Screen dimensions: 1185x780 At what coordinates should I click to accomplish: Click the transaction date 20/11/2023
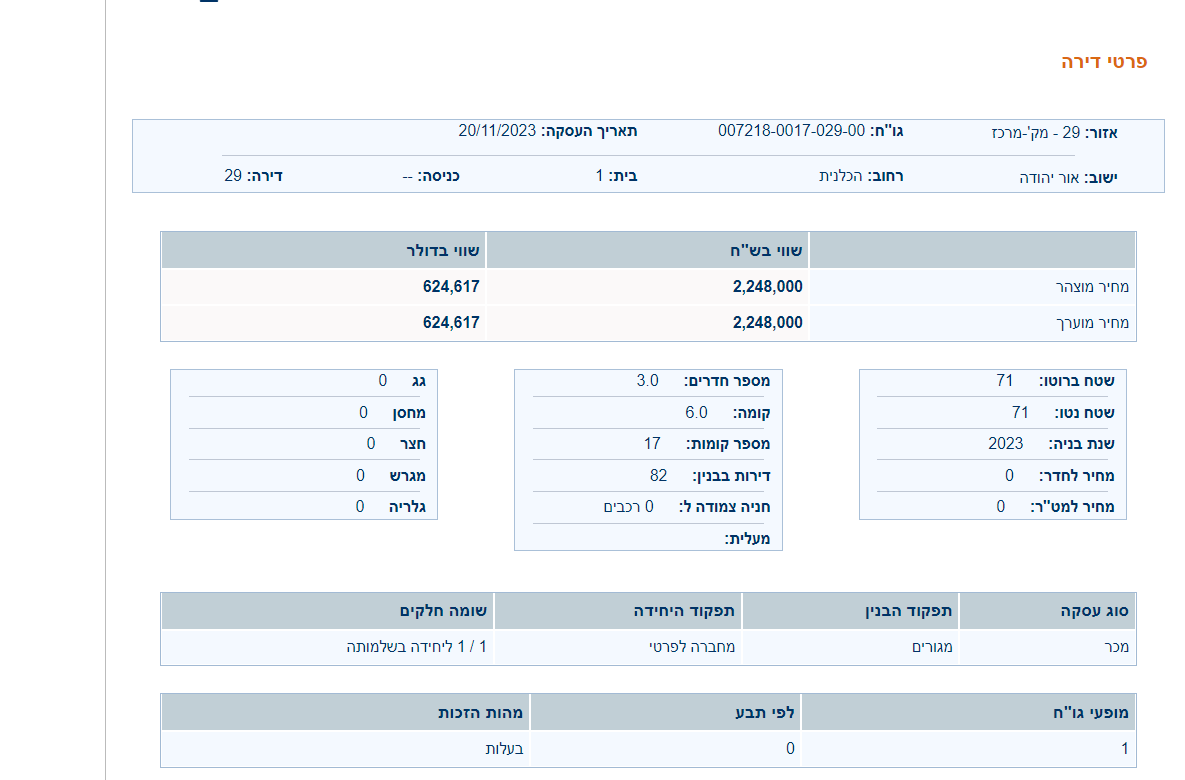coord(497,131)
